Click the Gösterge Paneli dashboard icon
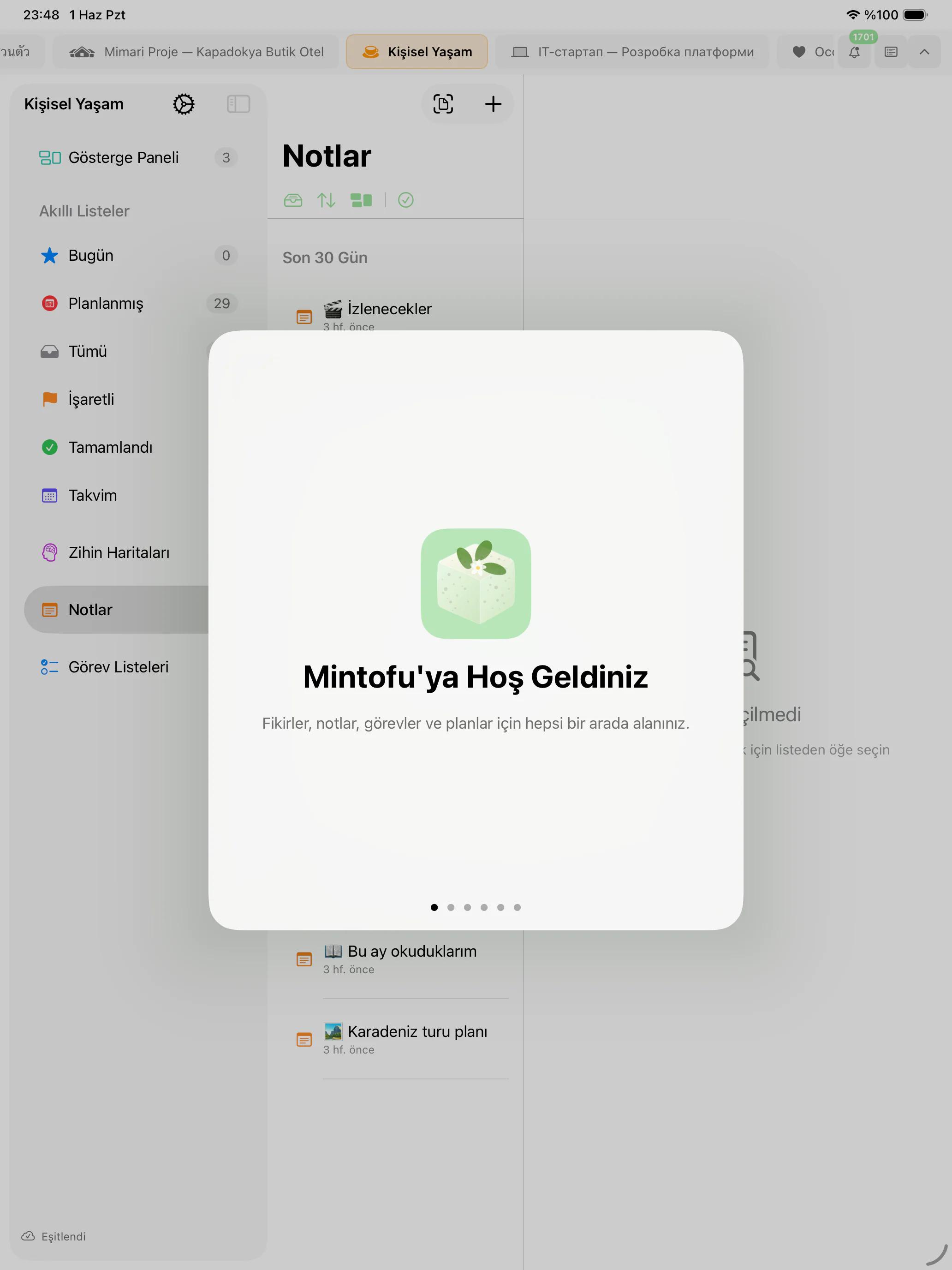Viewport: 952px width, 1270px height. pos(50,157)
